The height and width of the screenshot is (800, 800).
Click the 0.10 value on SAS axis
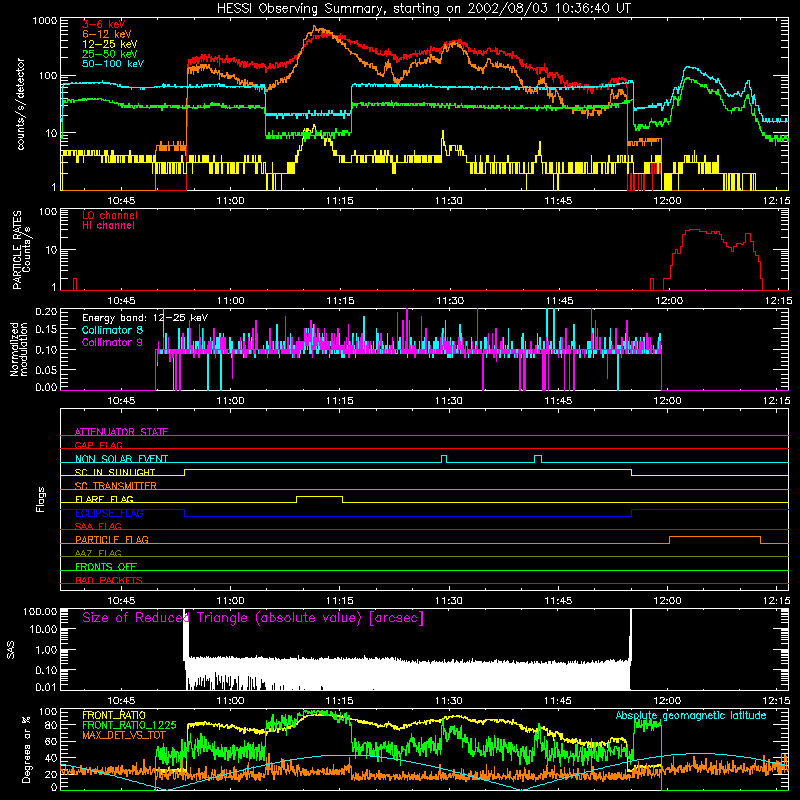pos(46,670)
